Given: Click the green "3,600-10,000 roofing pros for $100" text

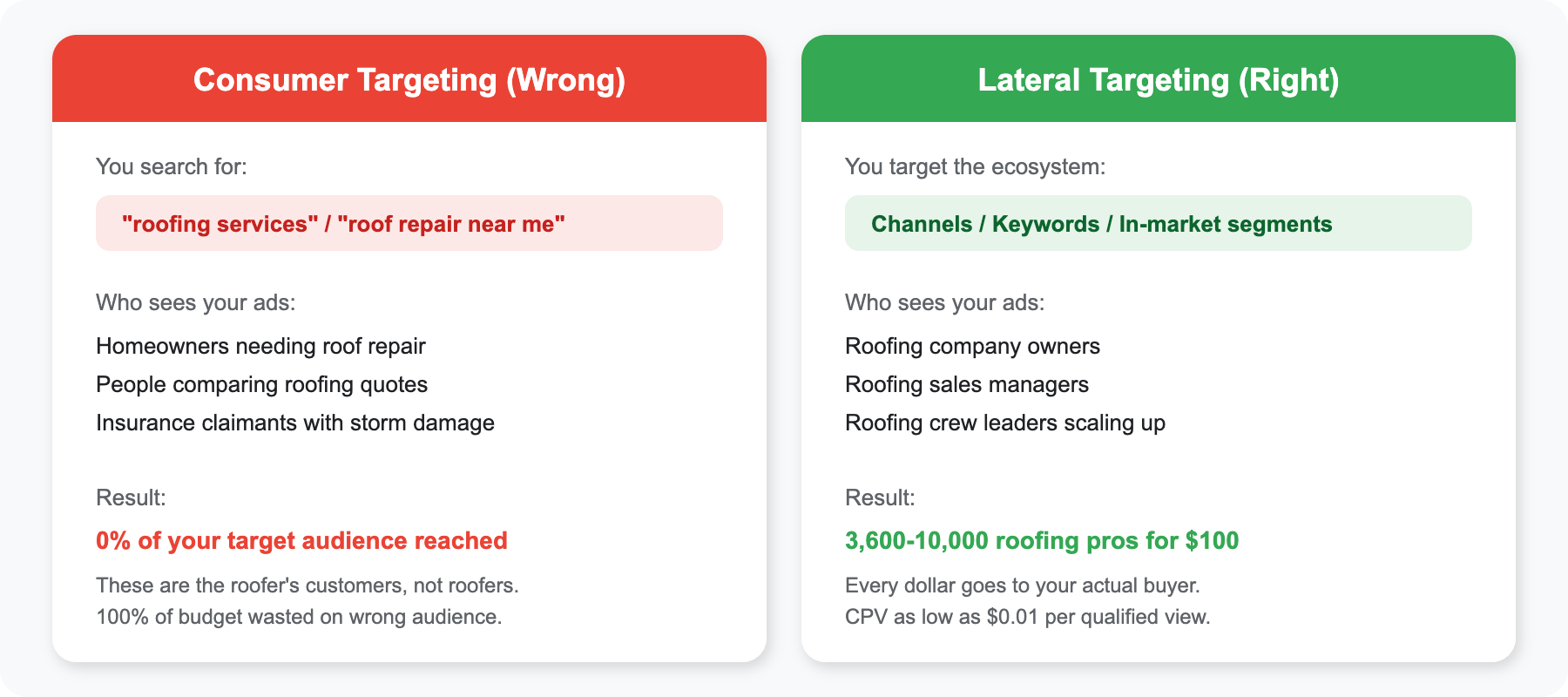Looking at the screenshot, I should coord(1041,540).
